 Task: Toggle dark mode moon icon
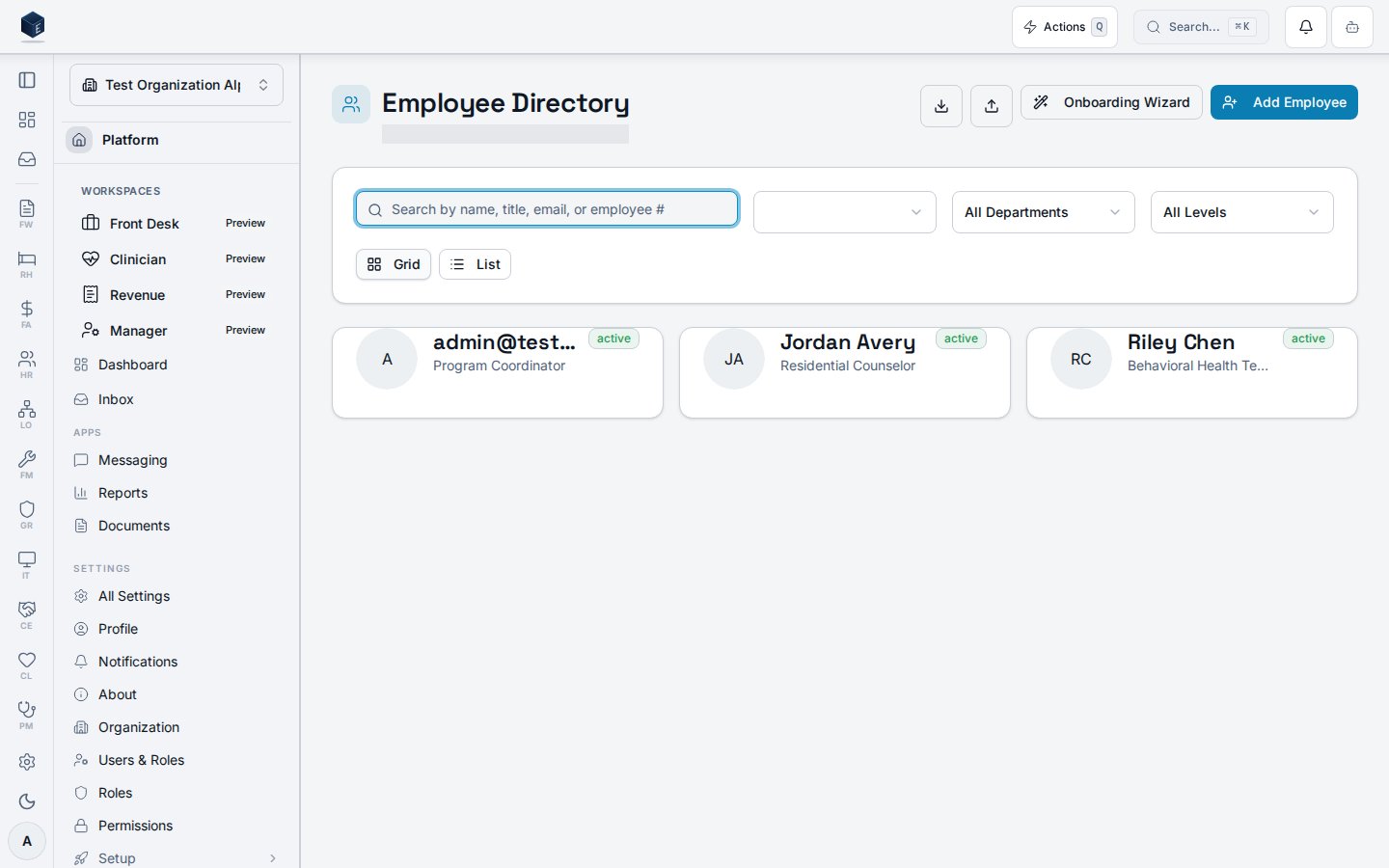27,801
